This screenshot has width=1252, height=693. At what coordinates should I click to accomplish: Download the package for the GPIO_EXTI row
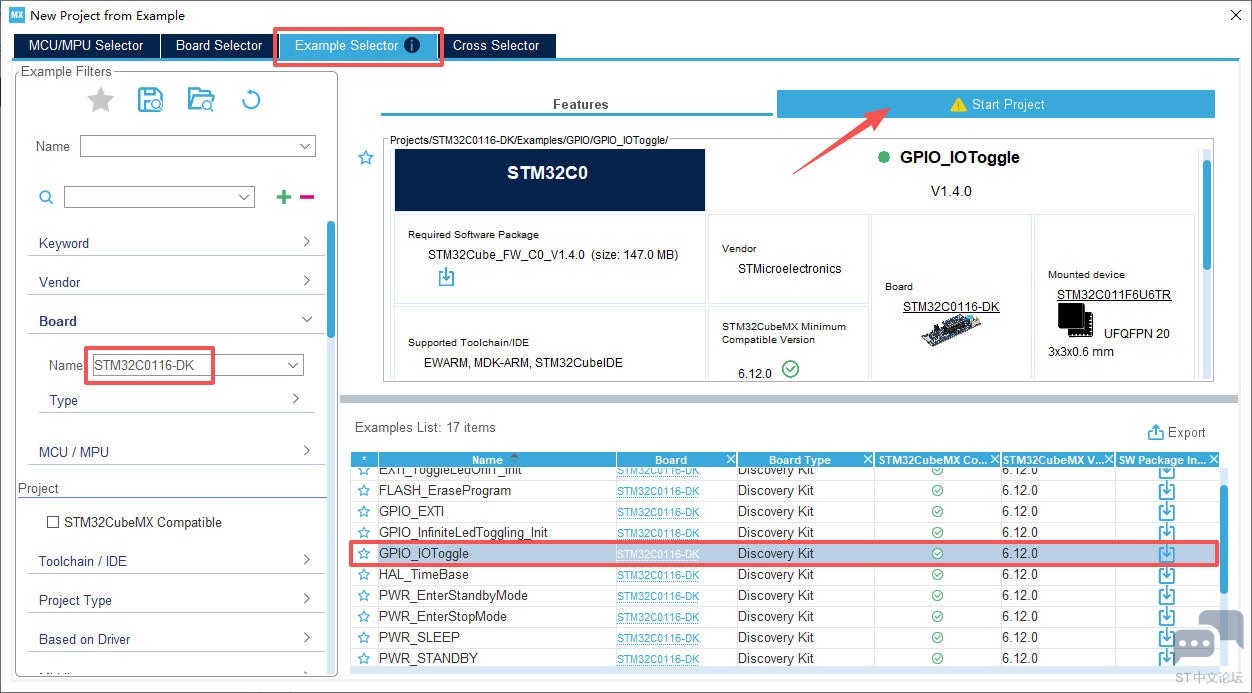click(1166, 512)
